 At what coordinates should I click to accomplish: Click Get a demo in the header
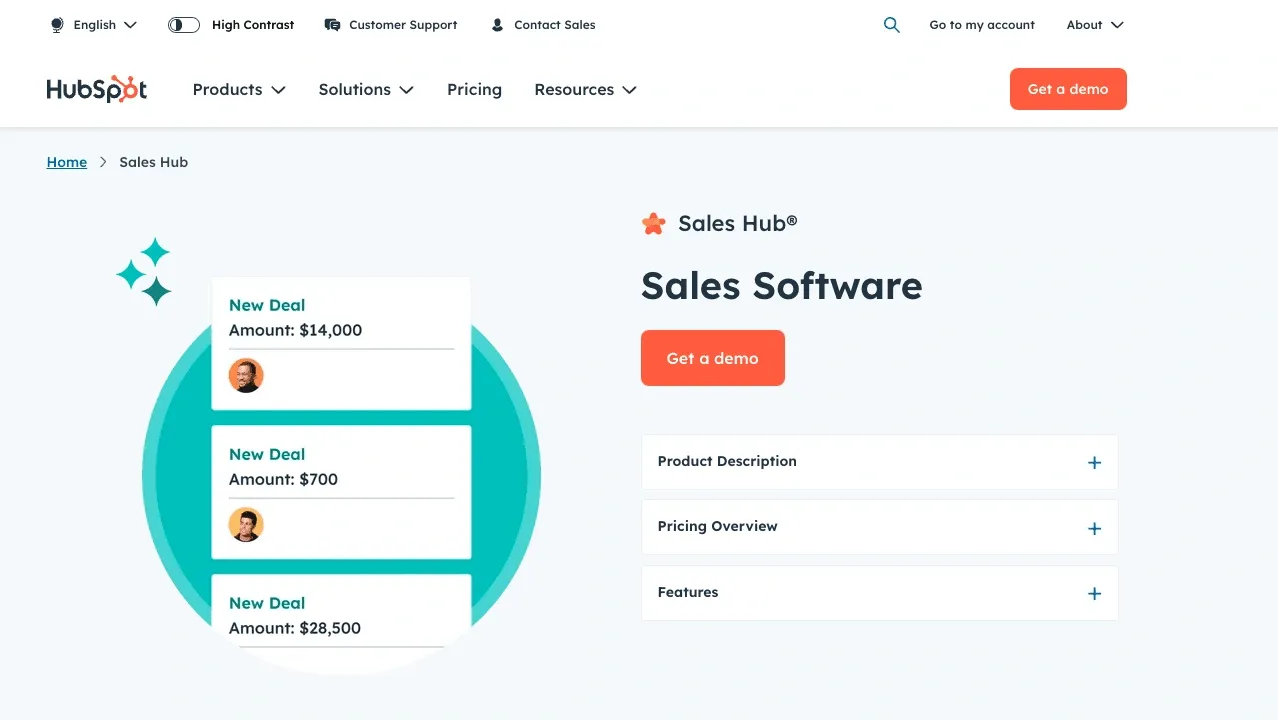(x=1068, y=89)
